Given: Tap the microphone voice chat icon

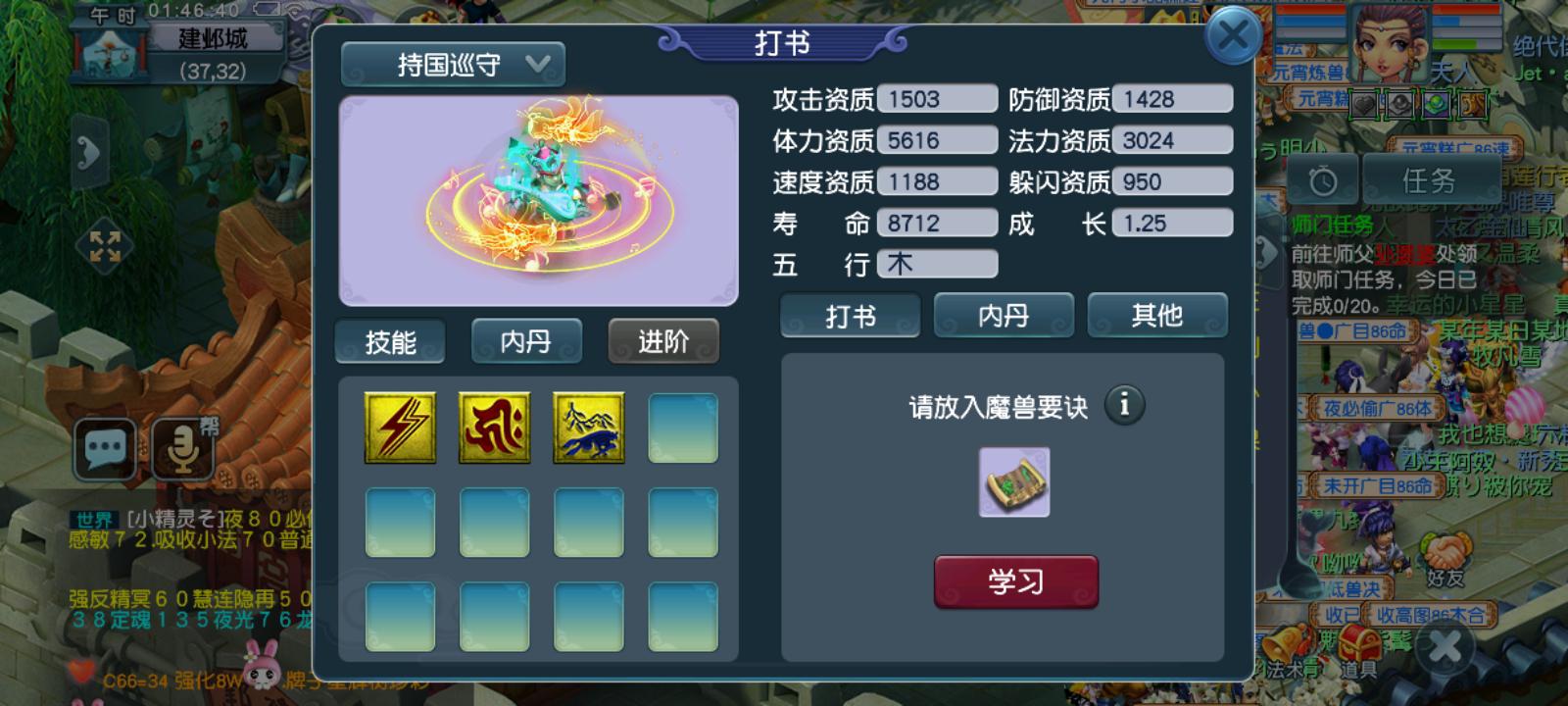Looking at the screenshot, I should (183, 449).
